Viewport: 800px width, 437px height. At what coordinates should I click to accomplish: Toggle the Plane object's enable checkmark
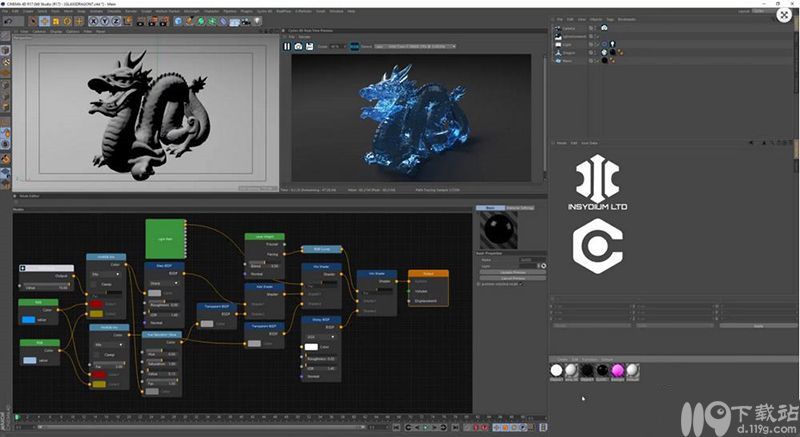point(597,60)
